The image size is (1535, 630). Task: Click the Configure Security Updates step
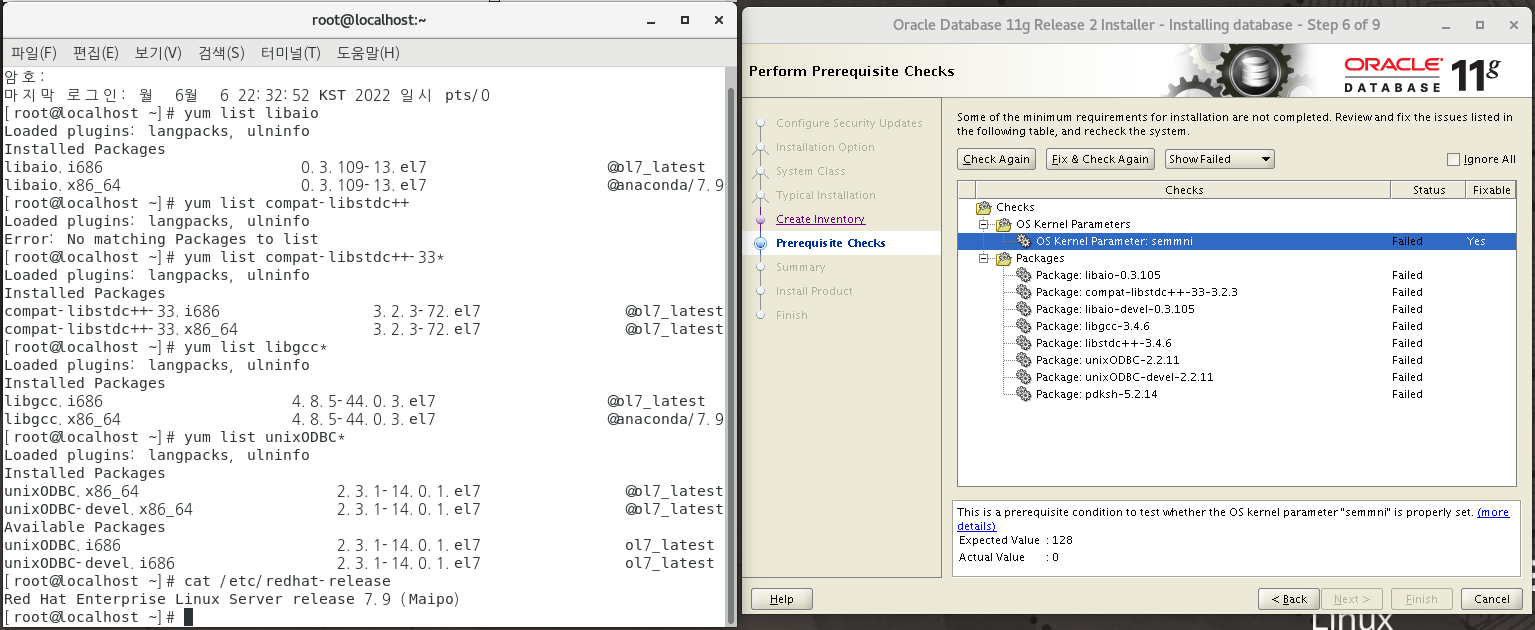point(849,123)
